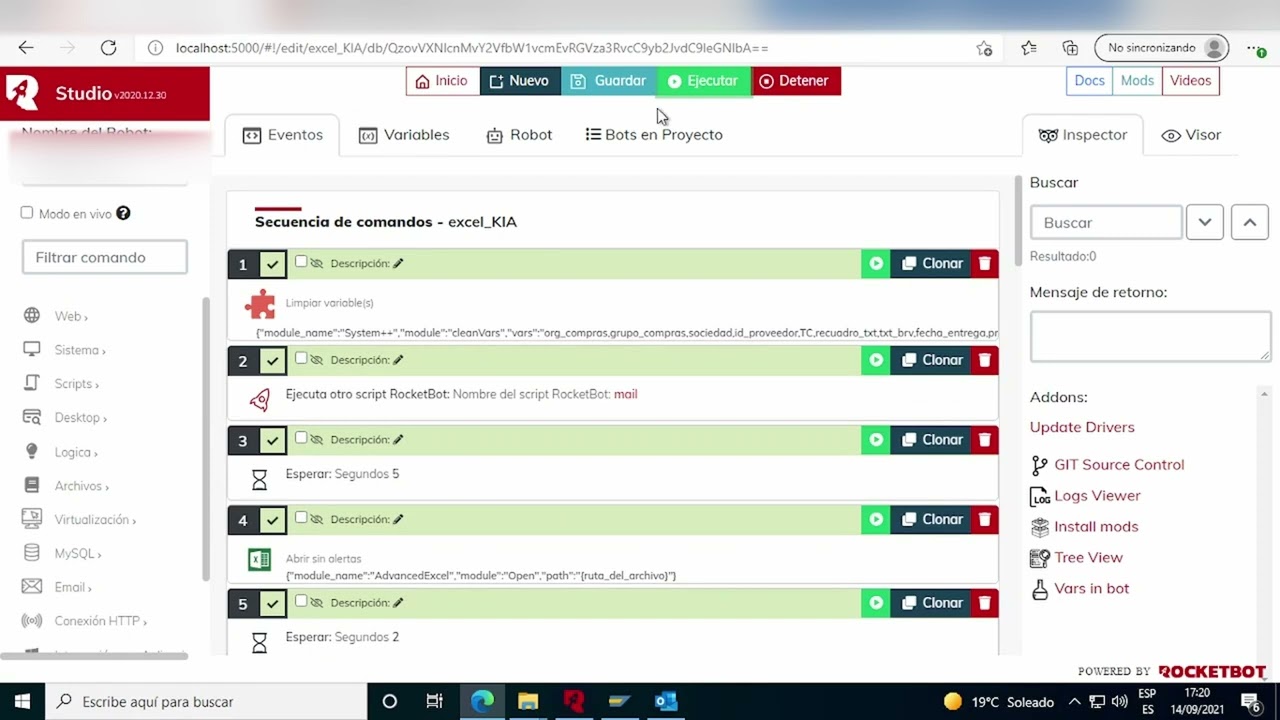Toggle the green check box on command 1

pyautogui.click(x=273, y=265)
